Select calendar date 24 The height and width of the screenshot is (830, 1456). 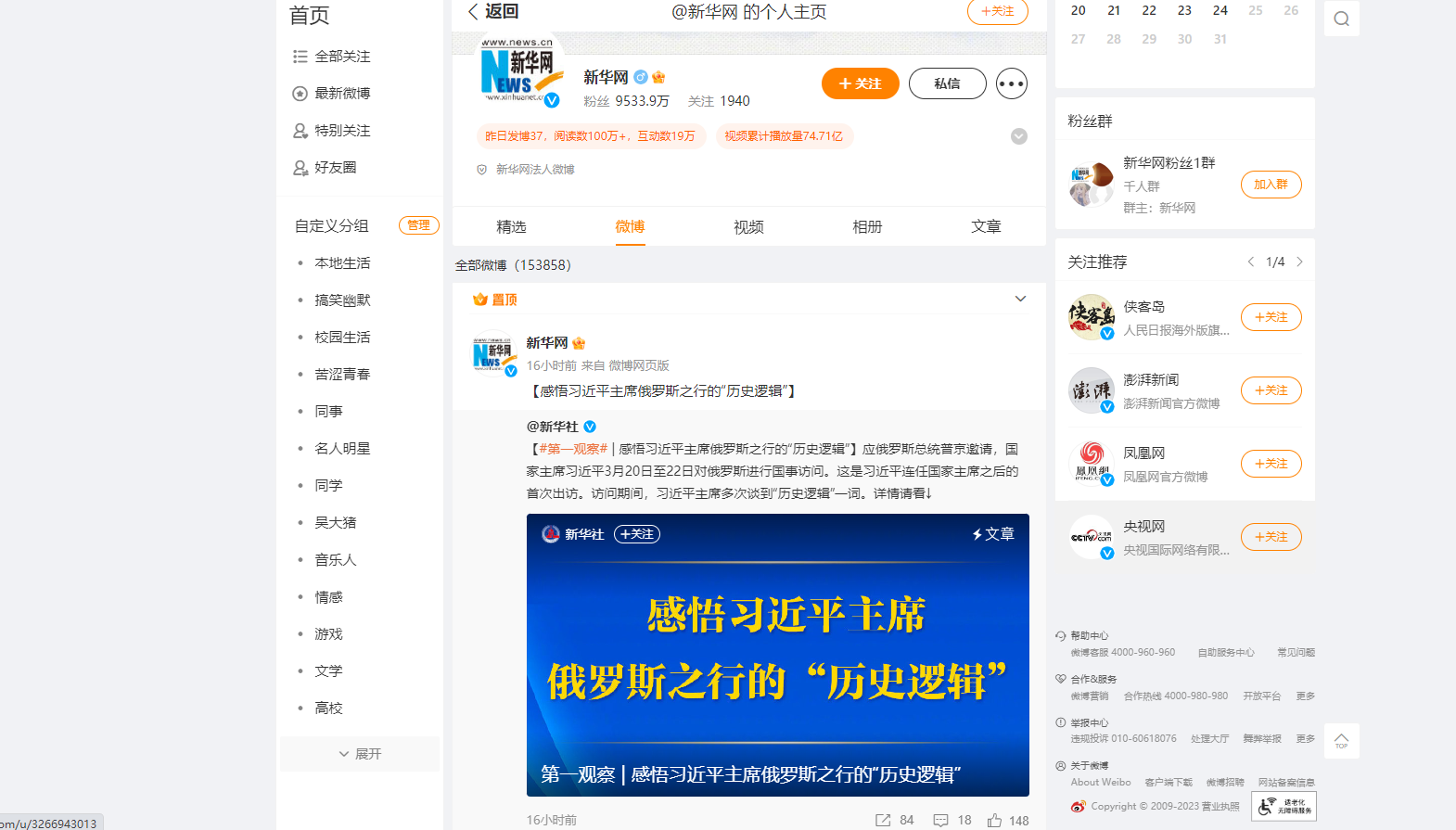pos(1220,10)
